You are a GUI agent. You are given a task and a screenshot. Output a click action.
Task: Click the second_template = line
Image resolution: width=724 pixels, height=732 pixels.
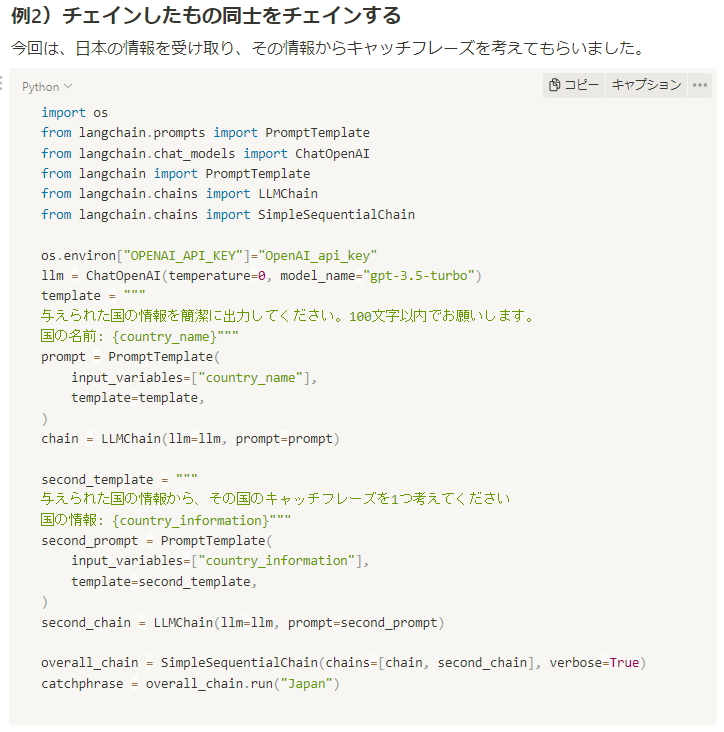click(x=119, y=479)
